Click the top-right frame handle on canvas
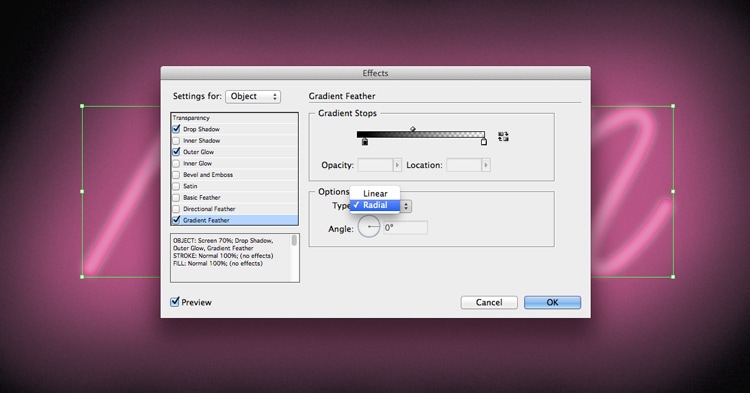Viewport: 750px width, 393px height. coord(673,106)
